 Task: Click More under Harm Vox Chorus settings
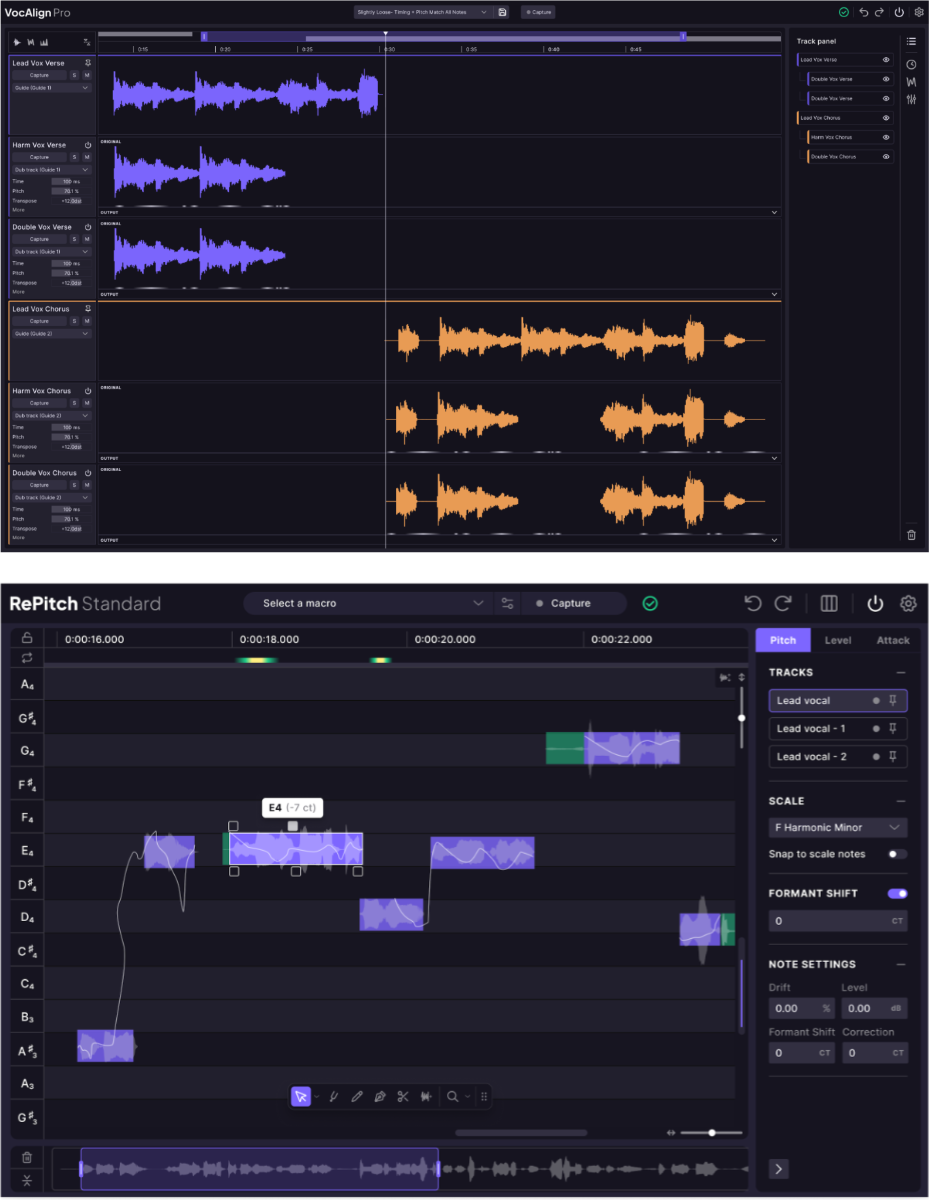[x=18, y=455]
